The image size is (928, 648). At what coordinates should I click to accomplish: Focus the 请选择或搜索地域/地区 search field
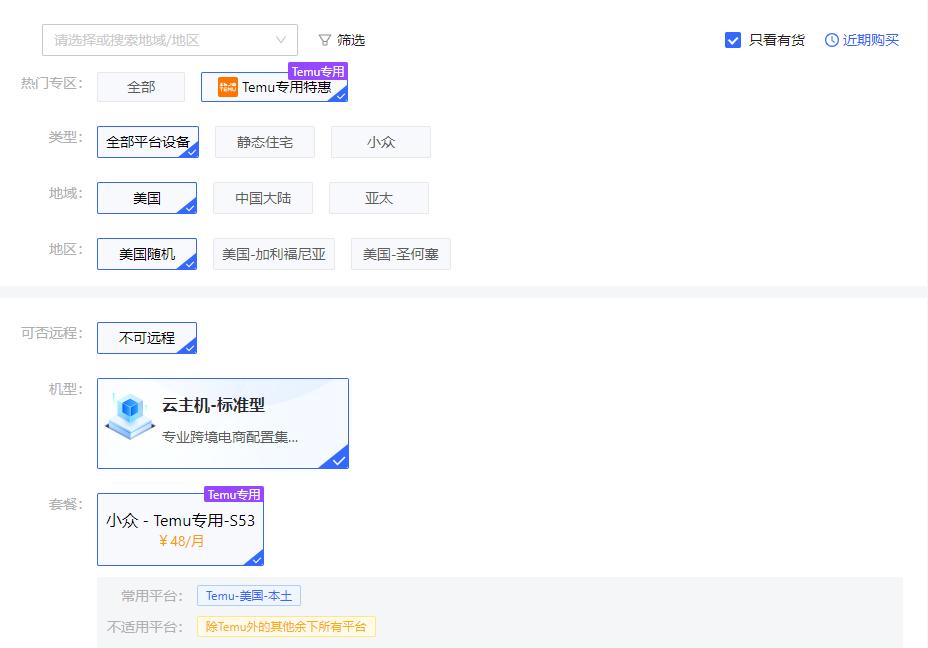pyautogui.click(x=170, y=40)
